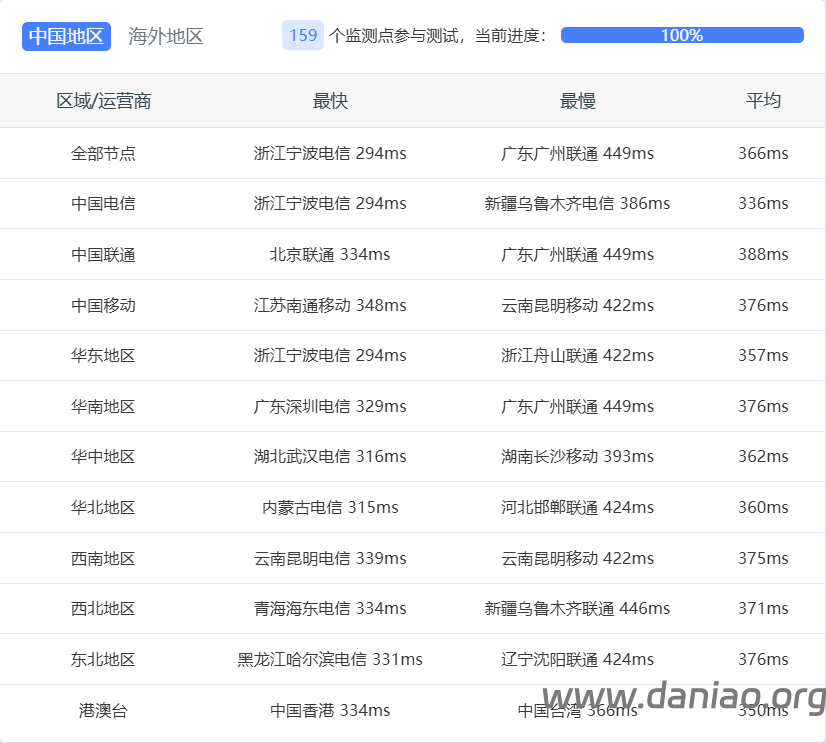The image size is (826, 743).
Task: Switch to the 中国地区 tab
Action: click(66, 36)
